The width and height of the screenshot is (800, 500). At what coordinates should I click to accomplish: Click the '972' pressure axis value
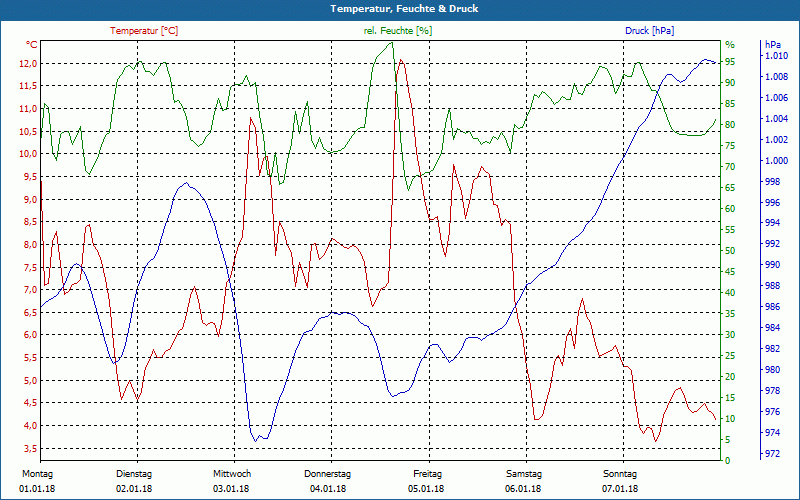click(773, 454)
